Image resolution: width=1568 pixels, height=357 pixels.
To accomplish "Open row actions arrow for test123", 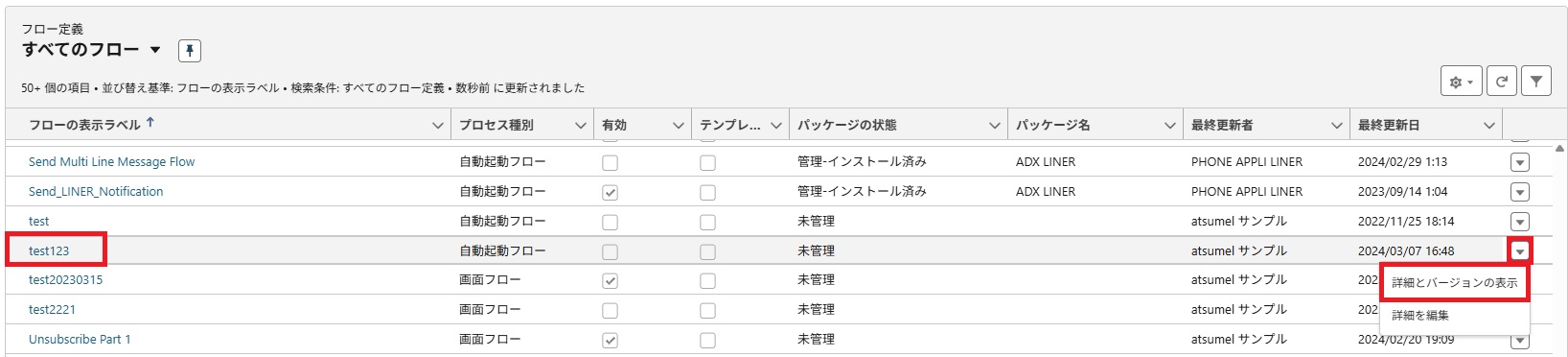I will coord(1520,251).
